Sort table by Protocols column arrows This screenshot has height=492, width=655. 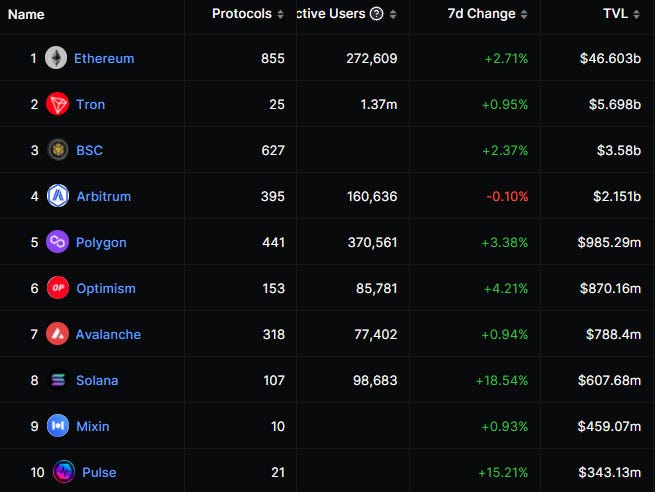coord(280,14)
